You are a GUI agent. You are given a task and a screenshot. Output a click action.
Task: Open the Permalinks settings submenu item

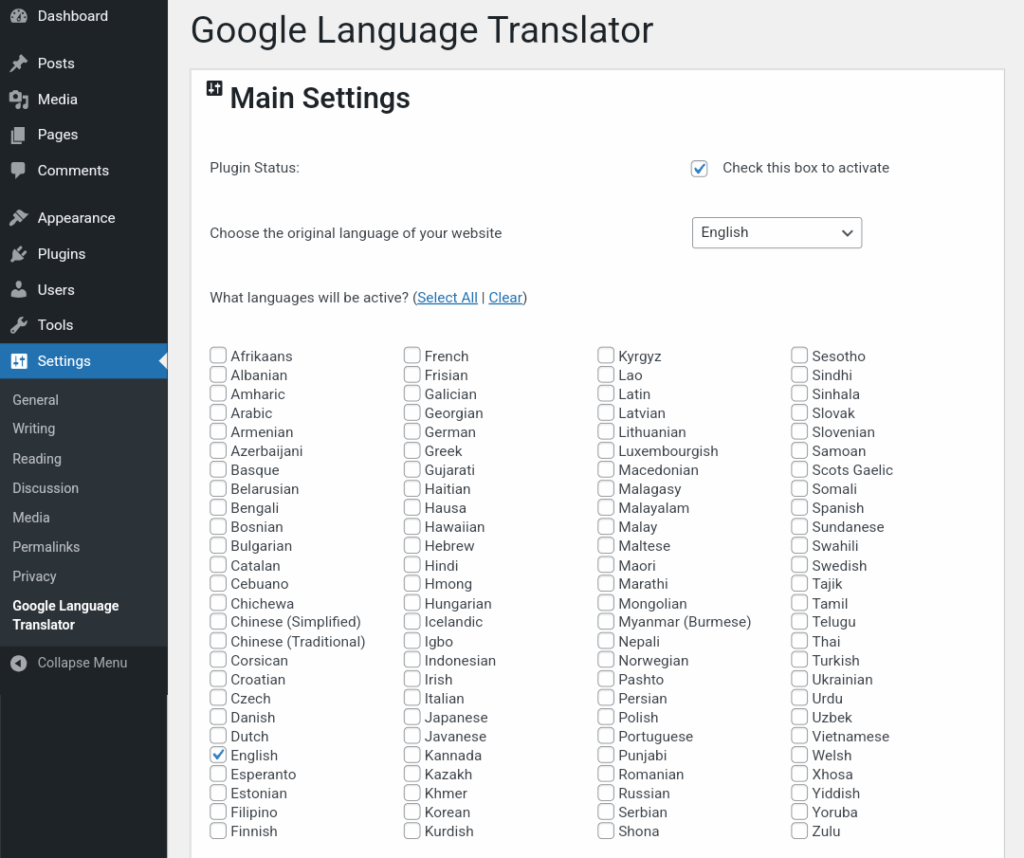[46, 547]
